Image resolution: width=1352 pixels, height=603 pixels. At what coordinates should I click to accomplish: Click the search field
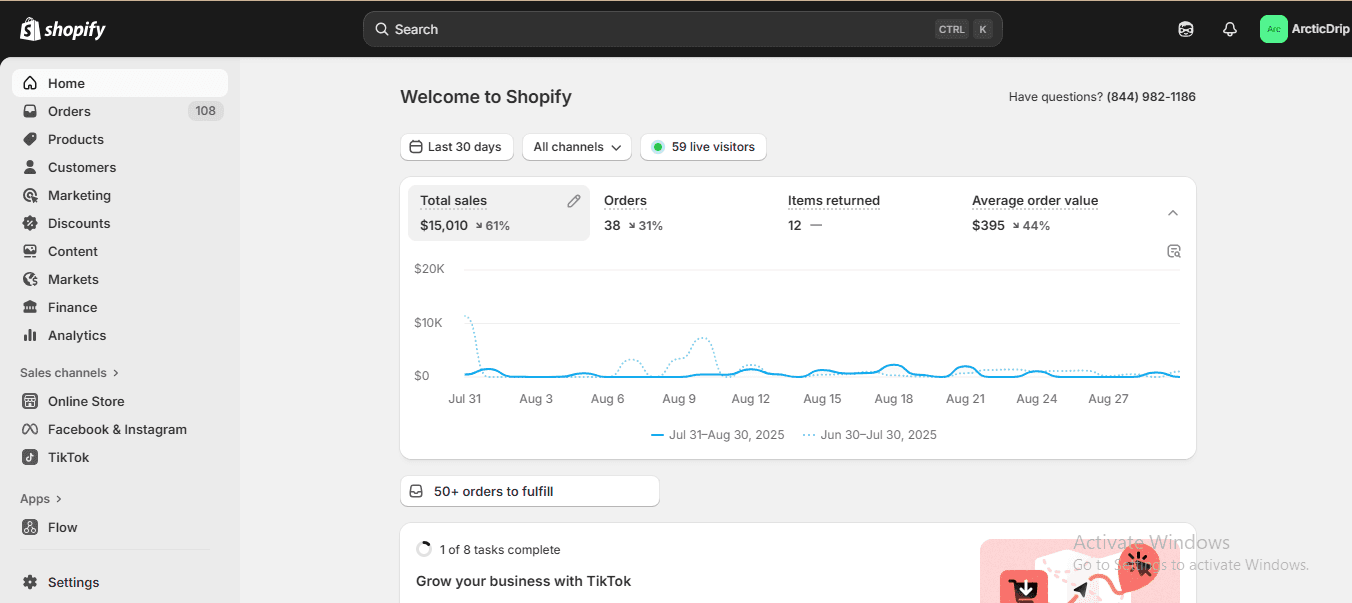683,29
